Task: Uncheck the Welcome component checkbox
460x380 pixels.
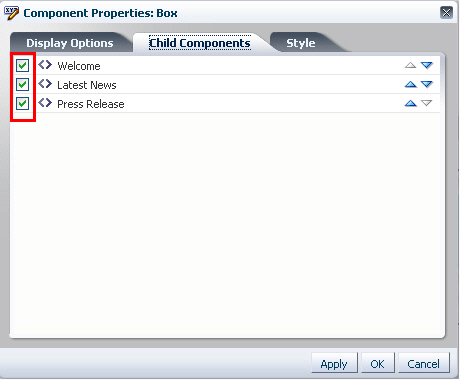Action: pyautogui.click(x=22, y=65)
